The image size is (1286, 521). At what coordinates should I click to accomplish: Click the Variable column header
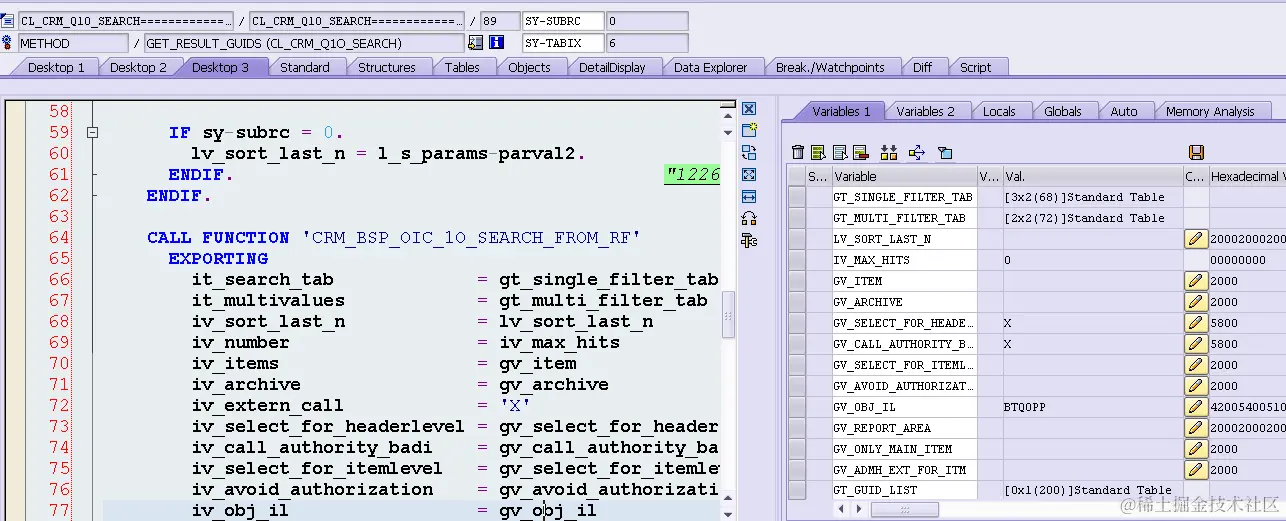click(x=903, y=176)
